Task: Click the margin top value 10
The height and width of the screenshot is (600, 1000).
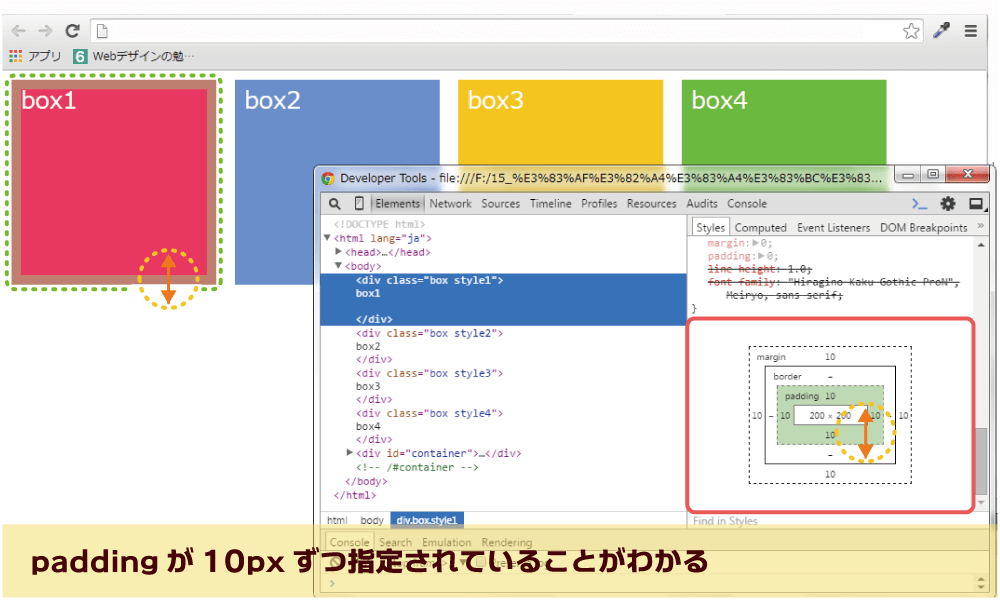Action: pos(830,357)
